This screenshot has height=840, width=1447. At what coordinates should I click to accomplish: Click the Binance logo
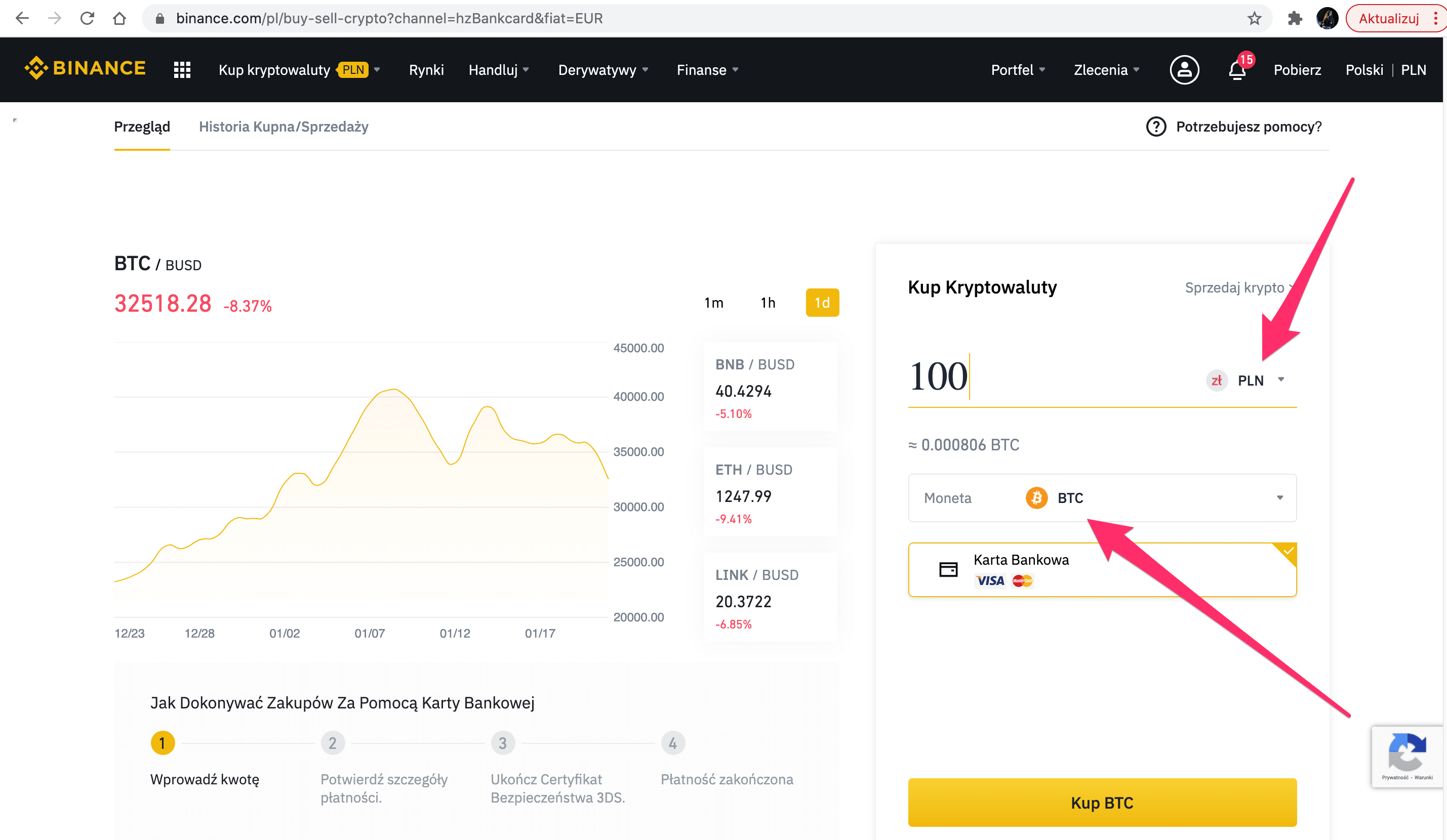[85, 68]
